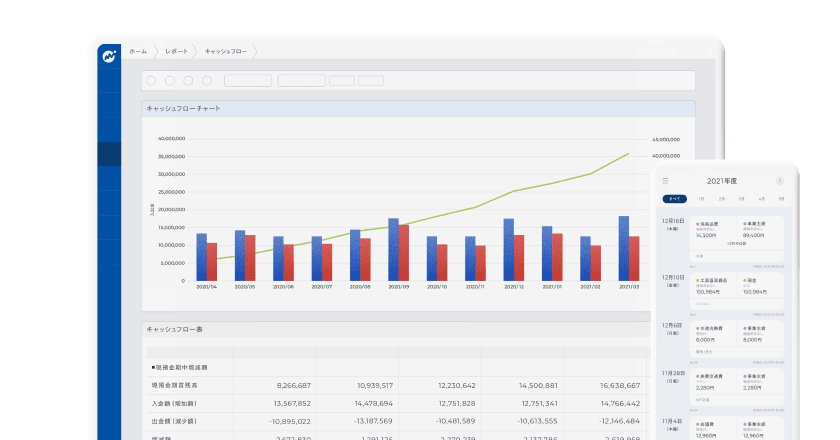840x440 pixels.
Task: Switch to the 4月 tab on phone
Action: point(761,199)
